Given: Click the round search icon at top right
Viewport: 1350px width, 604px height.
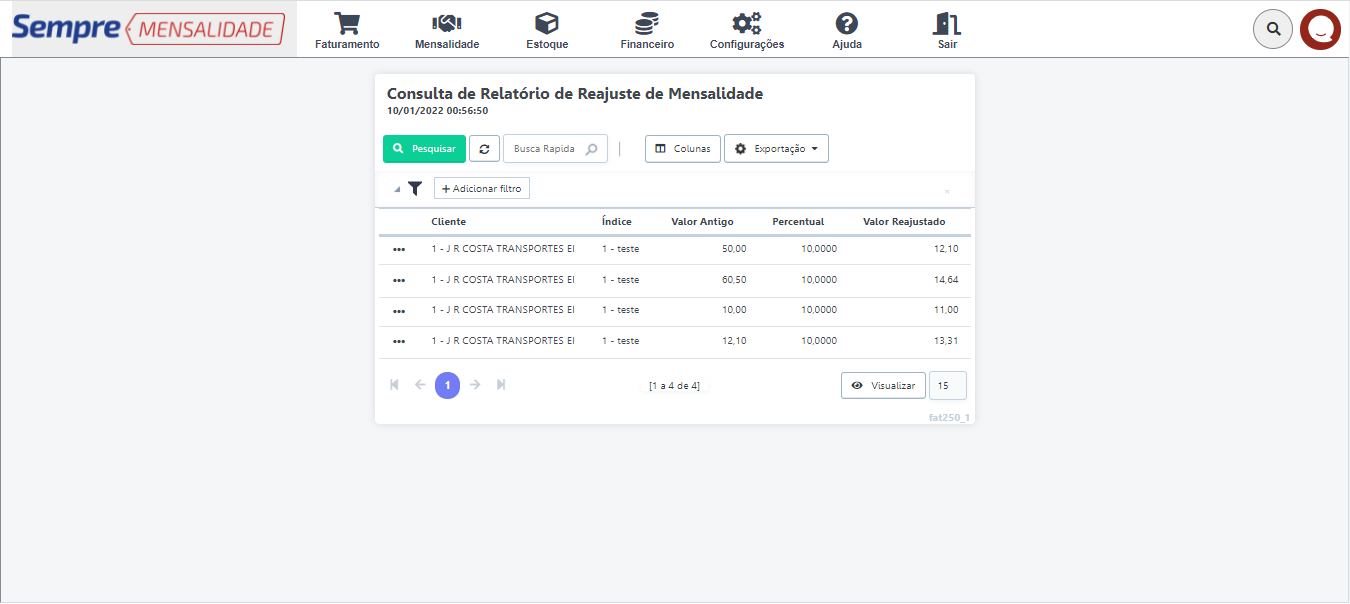Looking at the screenshot, I should (1273, 29).
